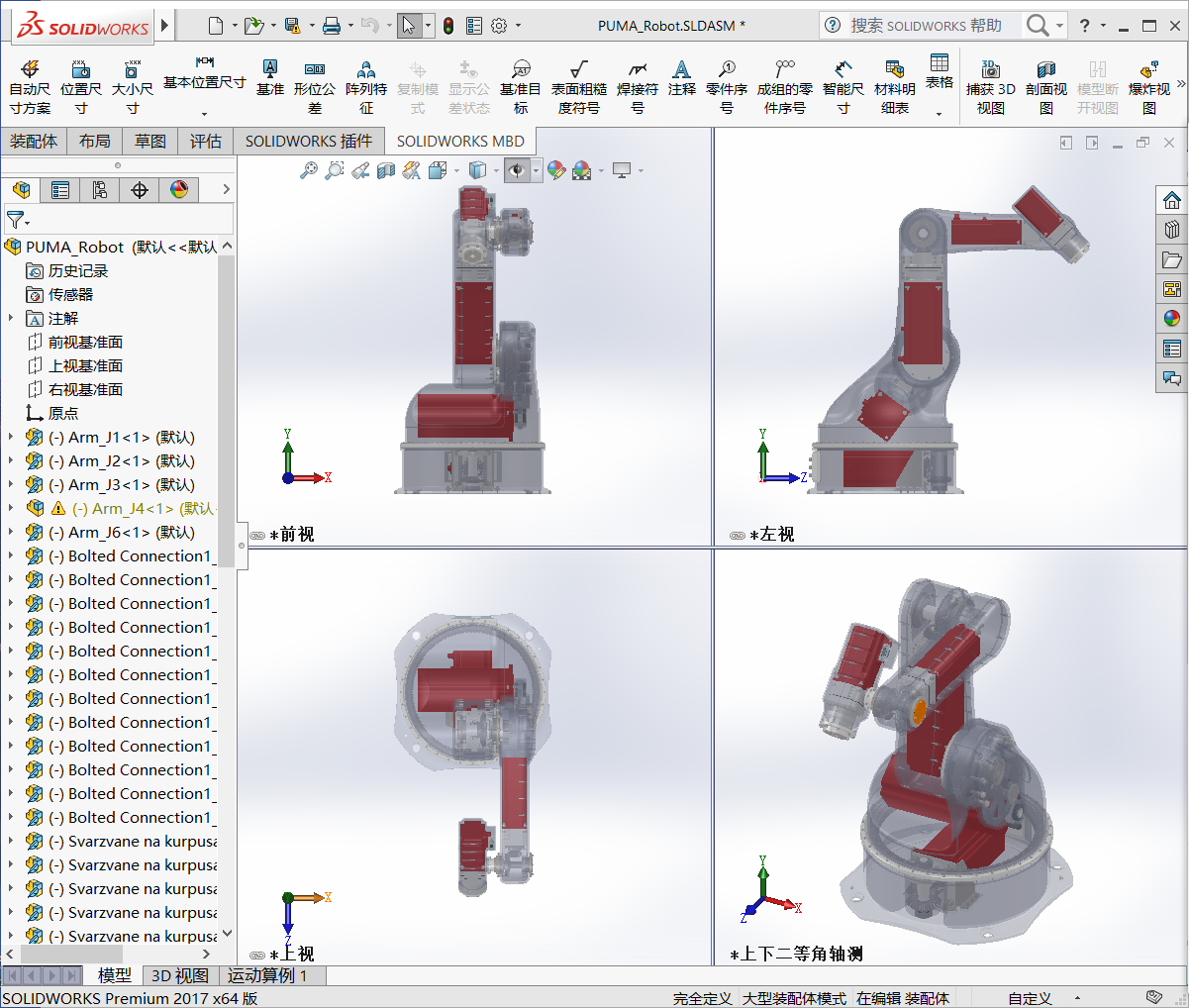Click the 自动尺寸方案 tool
This screenshot has height=1008, width=1189.
(x=30, y=86)
